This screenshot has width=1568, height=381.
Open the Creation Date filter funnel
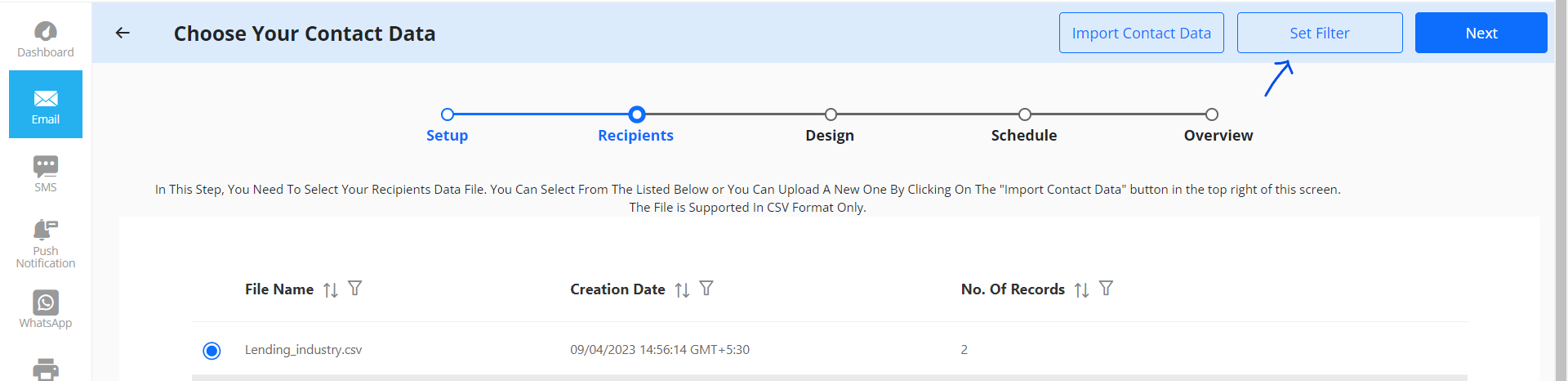706,288
